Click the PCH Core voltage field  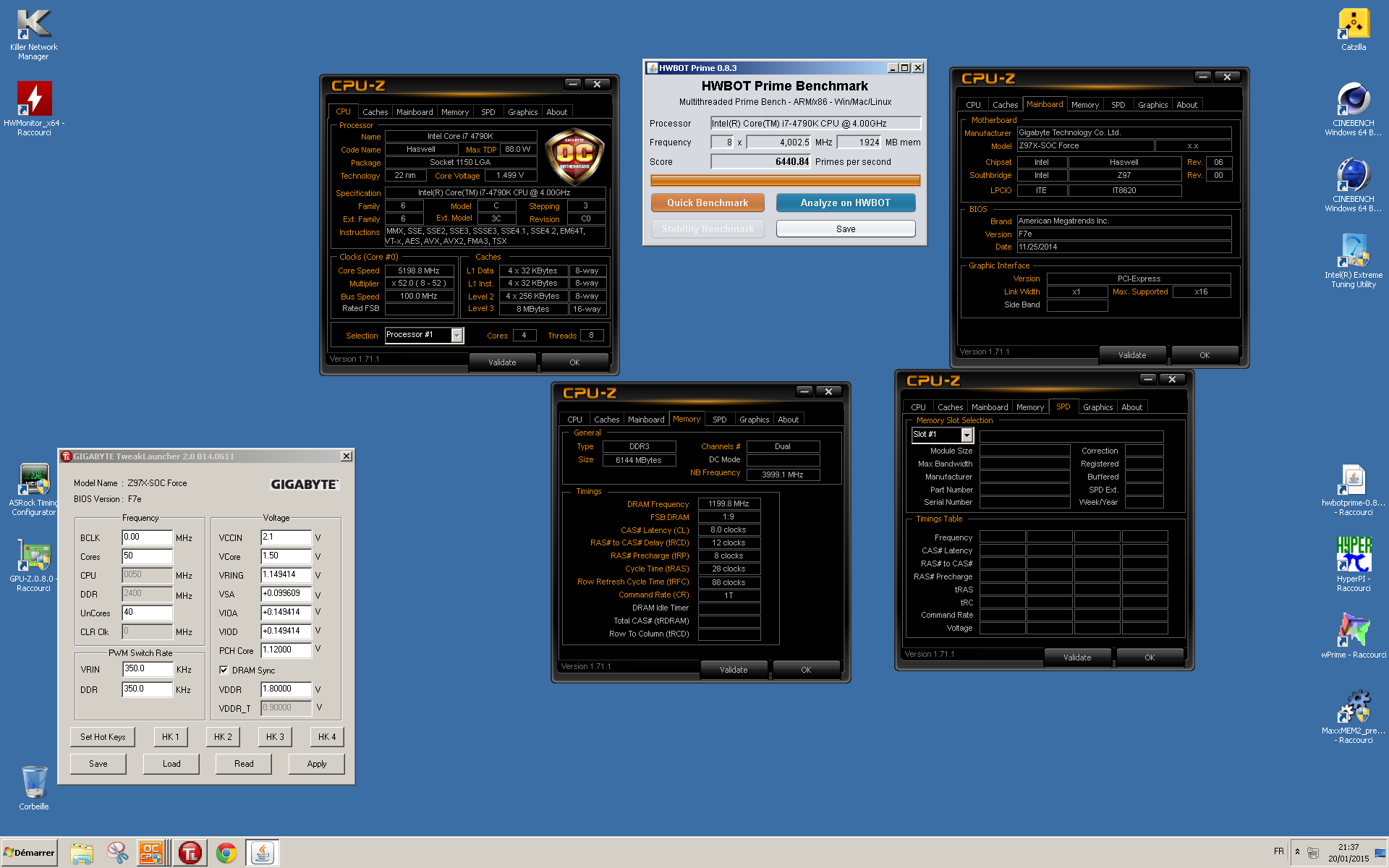coord(286,650)
